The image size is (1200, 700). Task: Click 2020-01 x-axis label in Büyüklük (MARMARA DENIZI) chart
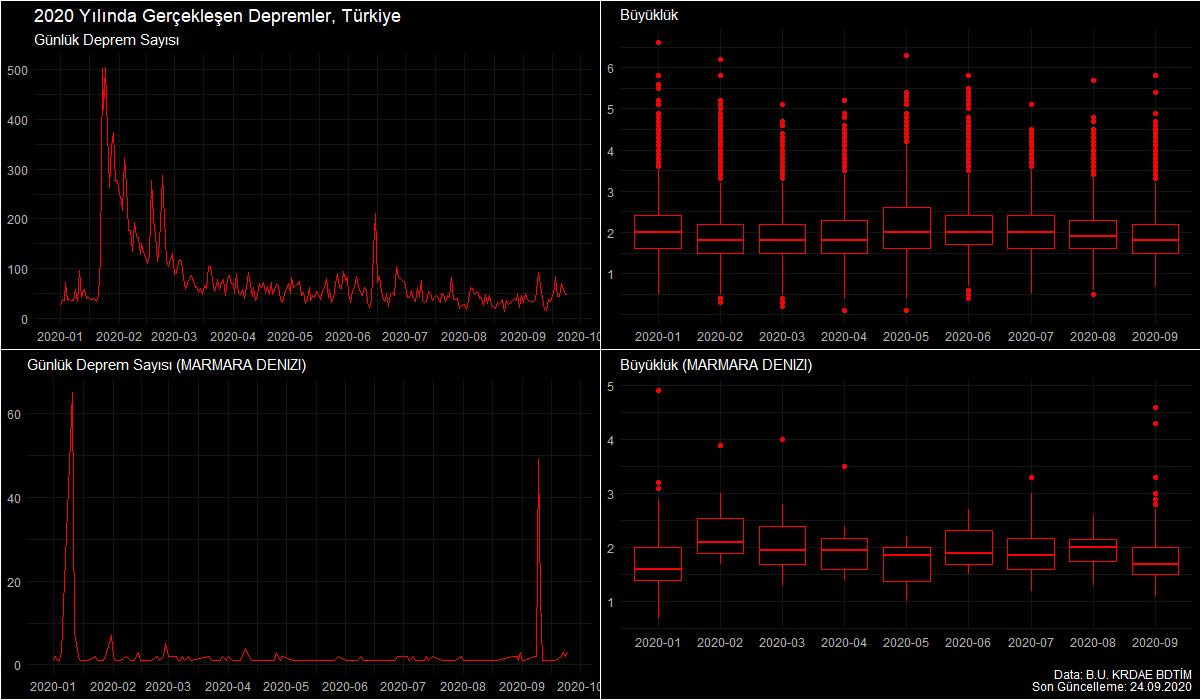click(658, 641)
